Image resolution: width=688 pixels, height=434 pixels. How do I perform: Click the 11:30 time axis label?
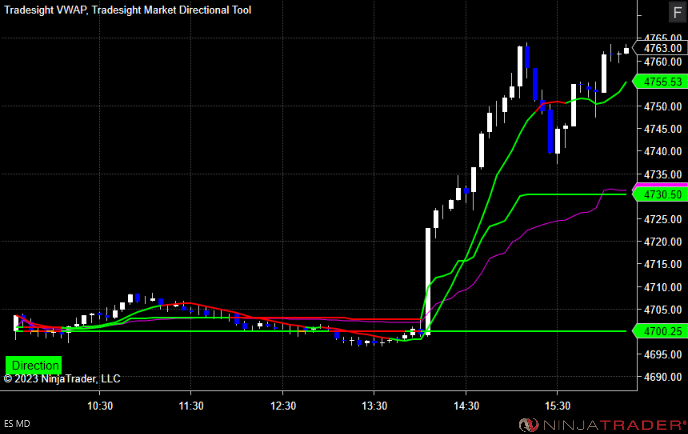pos(191,406)
